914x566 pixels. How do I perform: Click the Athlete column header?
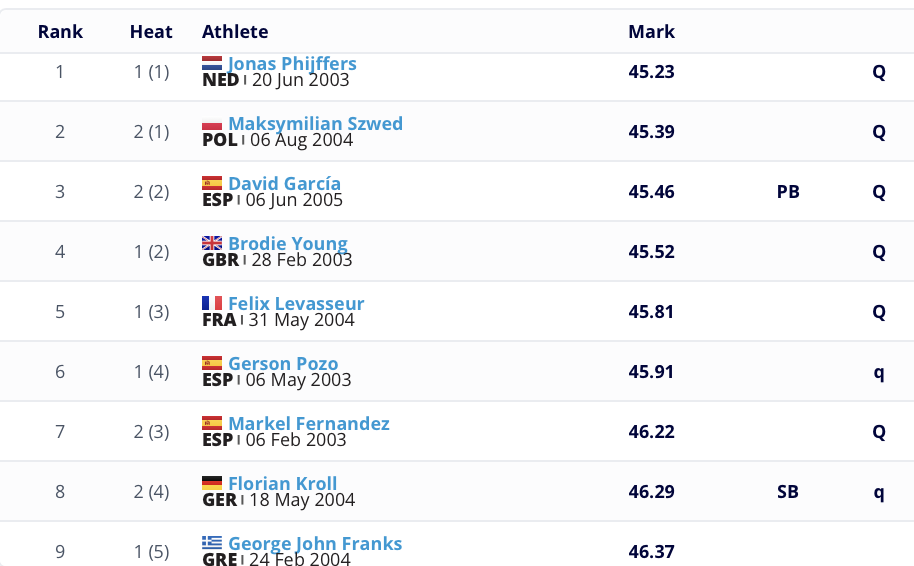(x=235, y=32)
